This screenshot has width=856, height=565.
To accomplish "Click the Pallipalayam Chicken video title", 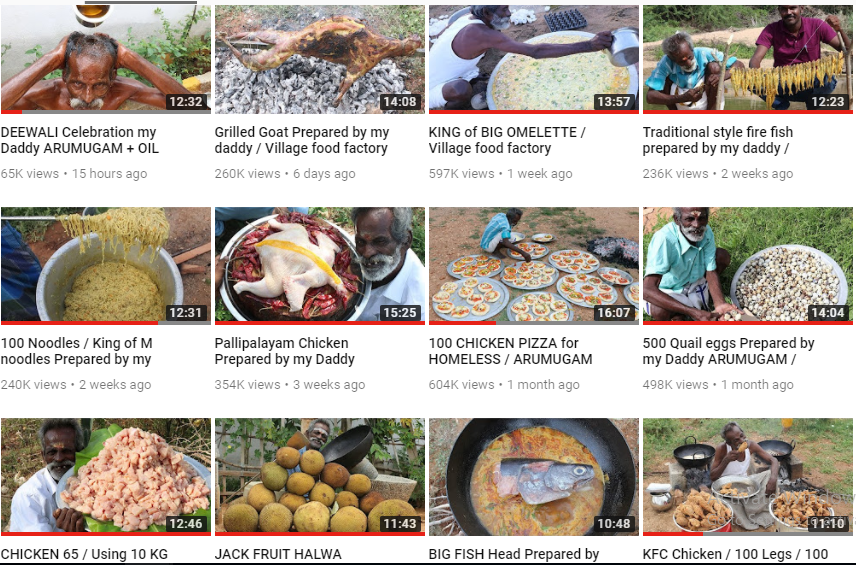I will pyautogui.click(x=284, y=351).
